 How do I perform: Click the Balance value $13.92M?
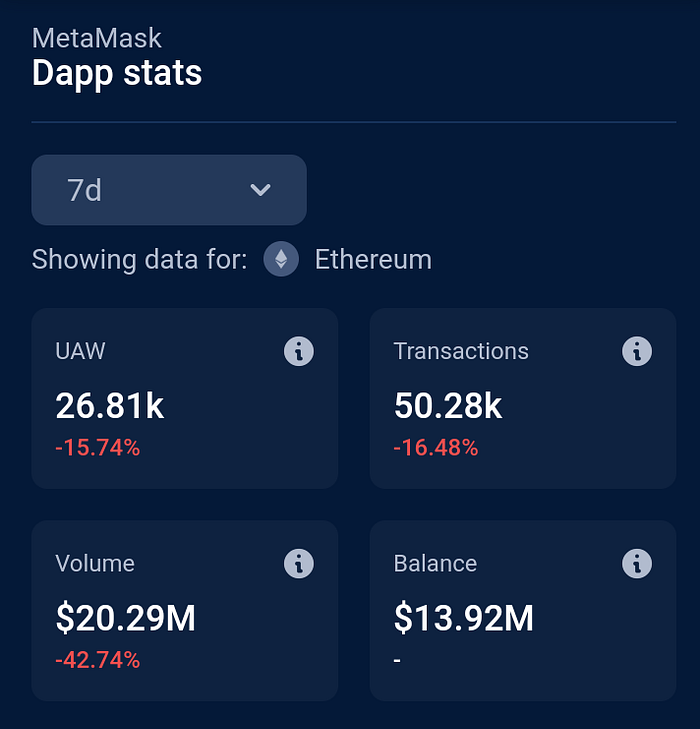click(x=464, y=619)
